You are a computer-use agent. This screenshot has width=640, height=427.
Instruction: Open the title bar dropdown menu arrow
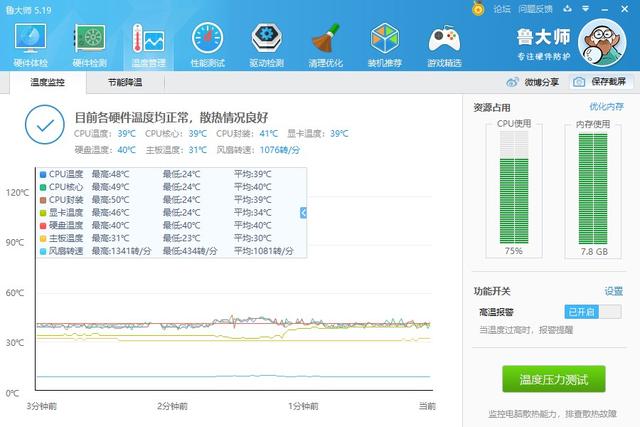click(586, 9)
